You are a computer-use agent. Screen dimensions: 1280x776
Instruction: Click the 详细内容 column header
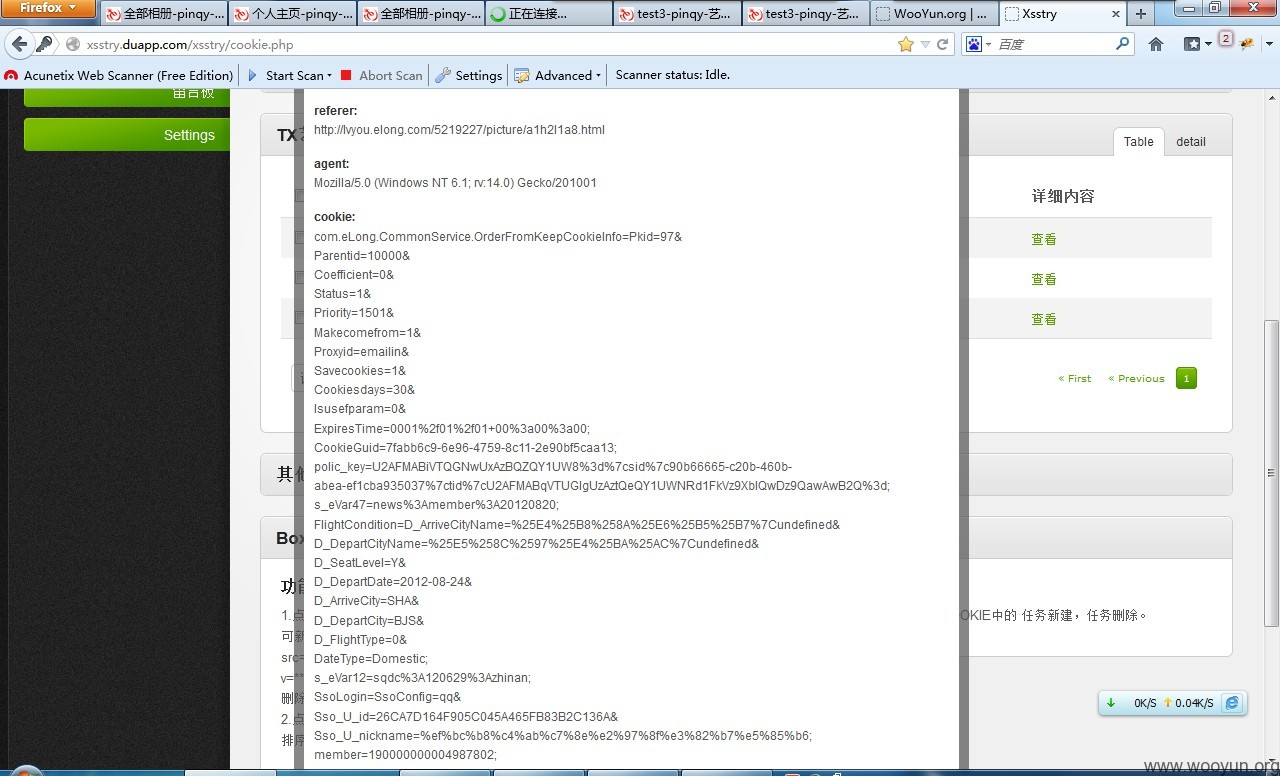tap(1063, 196)
